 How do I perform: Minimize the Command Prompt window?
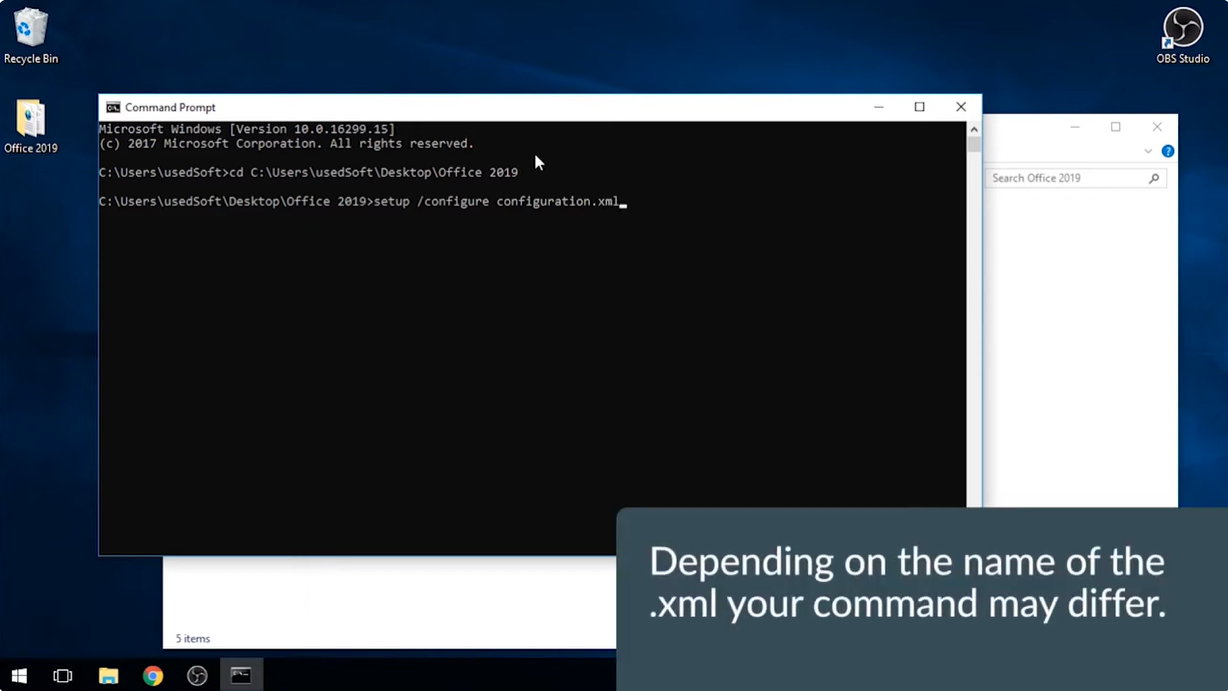(x=878, y=107)
